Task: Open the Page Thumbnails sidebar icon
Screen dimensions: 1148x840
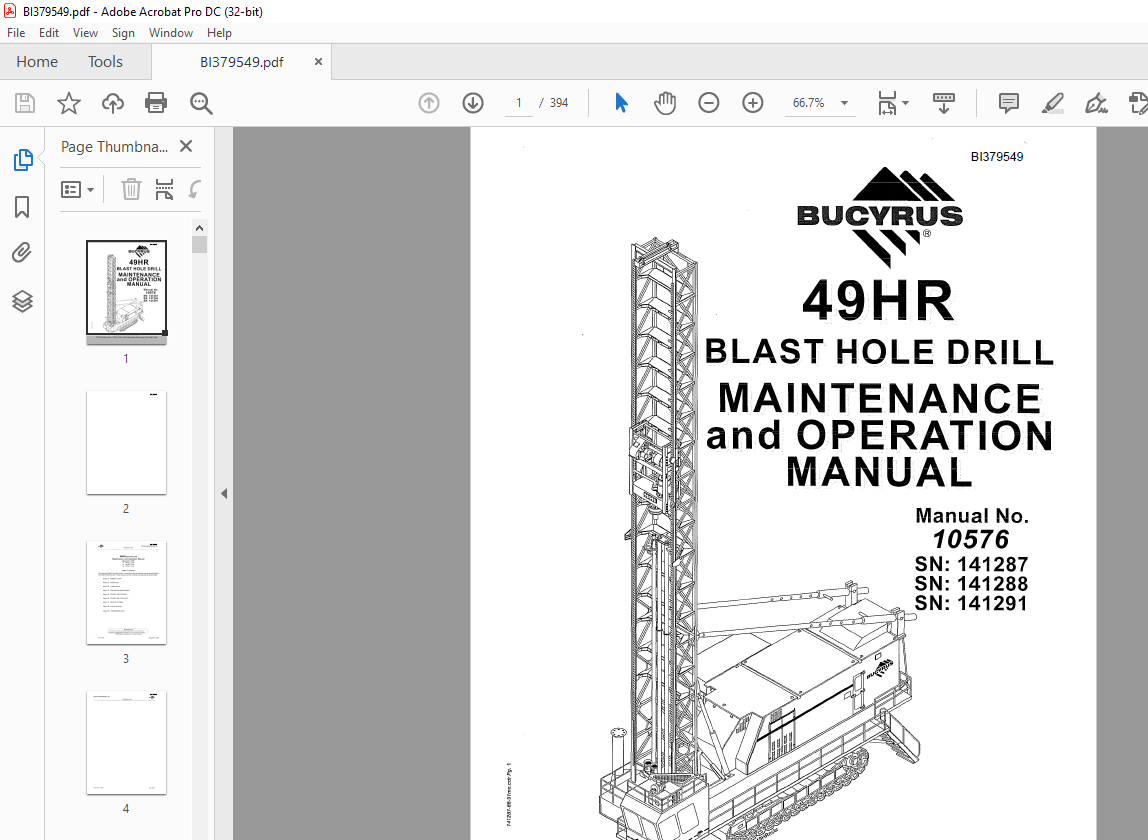Action: tap(23, 160)
